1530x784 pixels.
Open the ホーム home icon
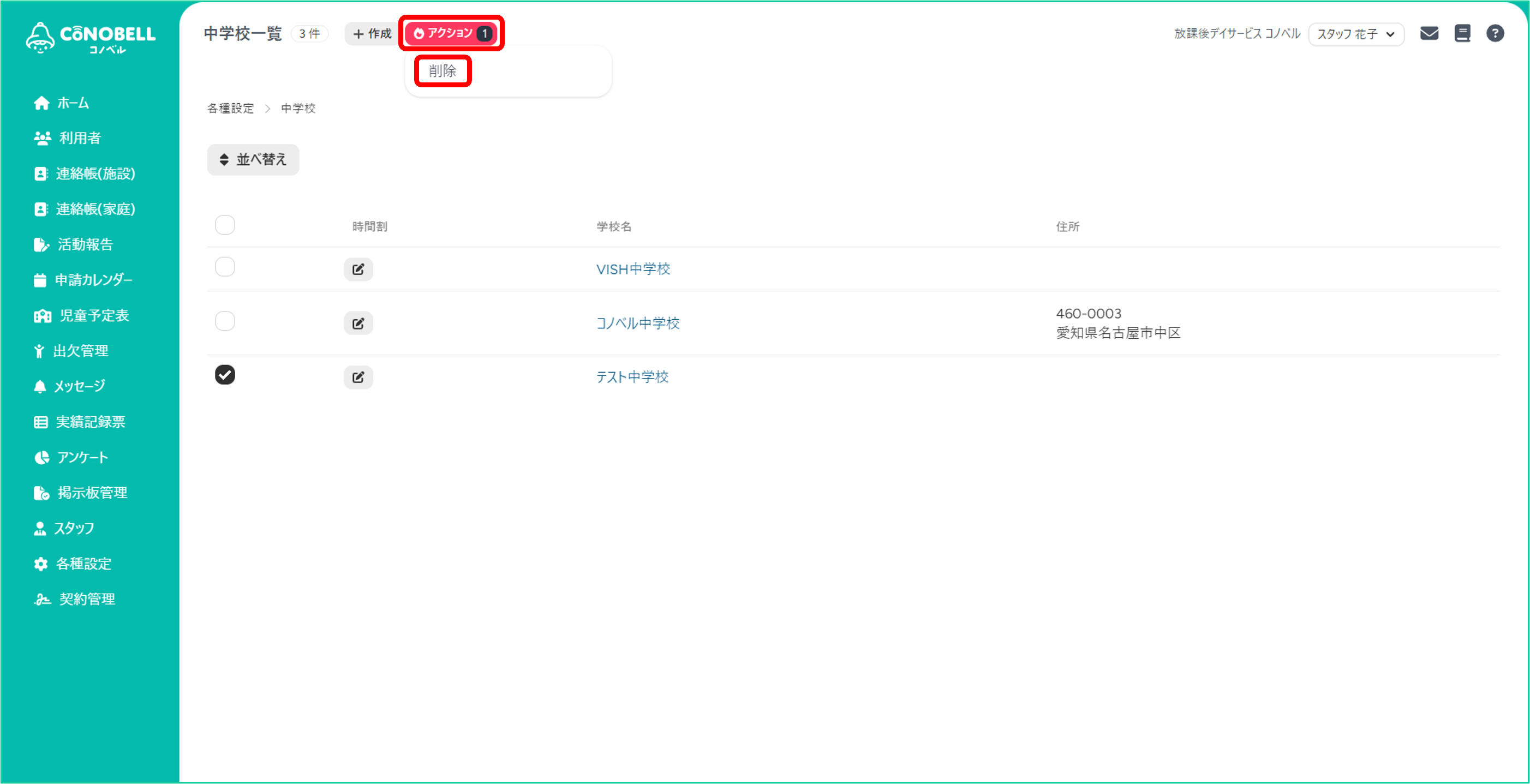click(41, 103)
